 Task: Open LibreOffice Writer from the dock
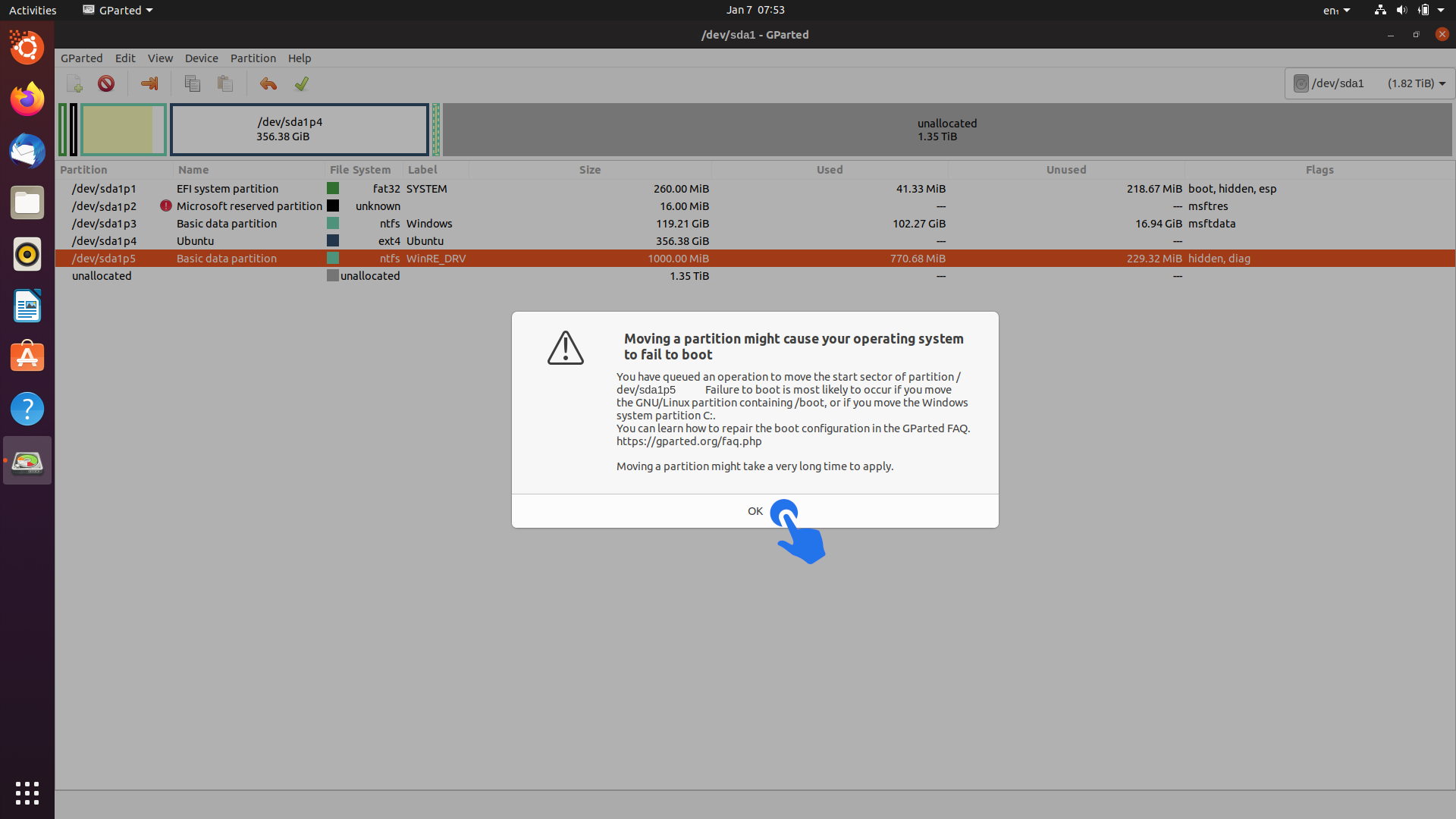click(27, 306)
